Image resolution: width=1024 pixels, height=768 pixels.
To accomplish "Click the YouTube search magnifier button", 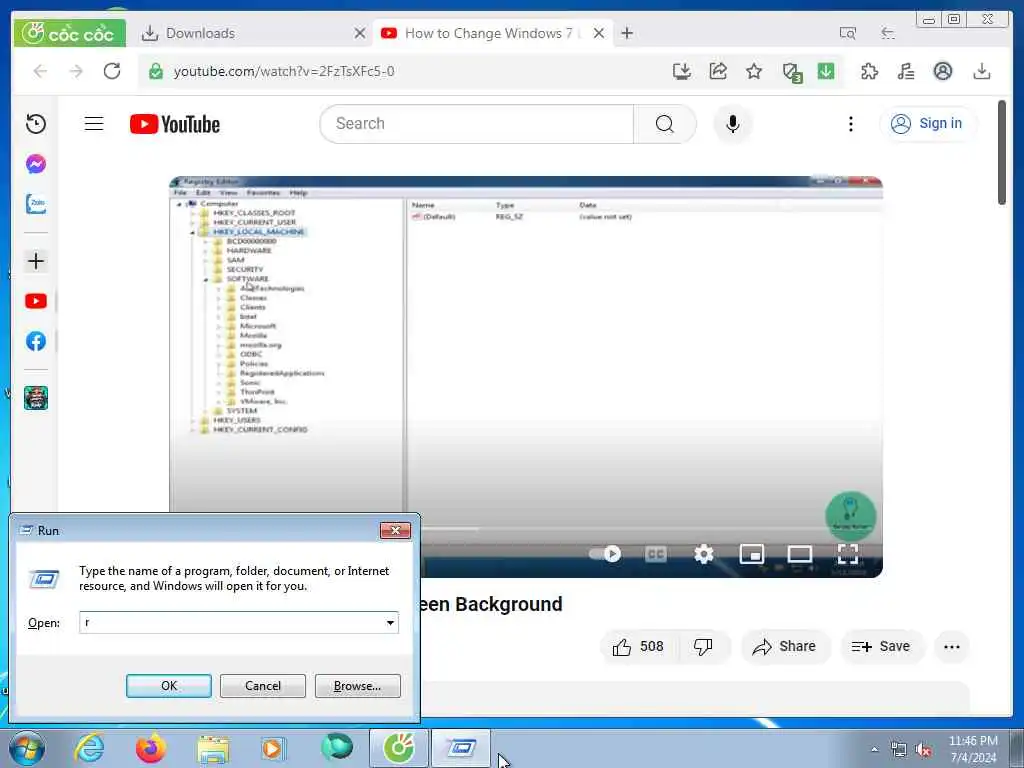I will (x=665, y=123).
